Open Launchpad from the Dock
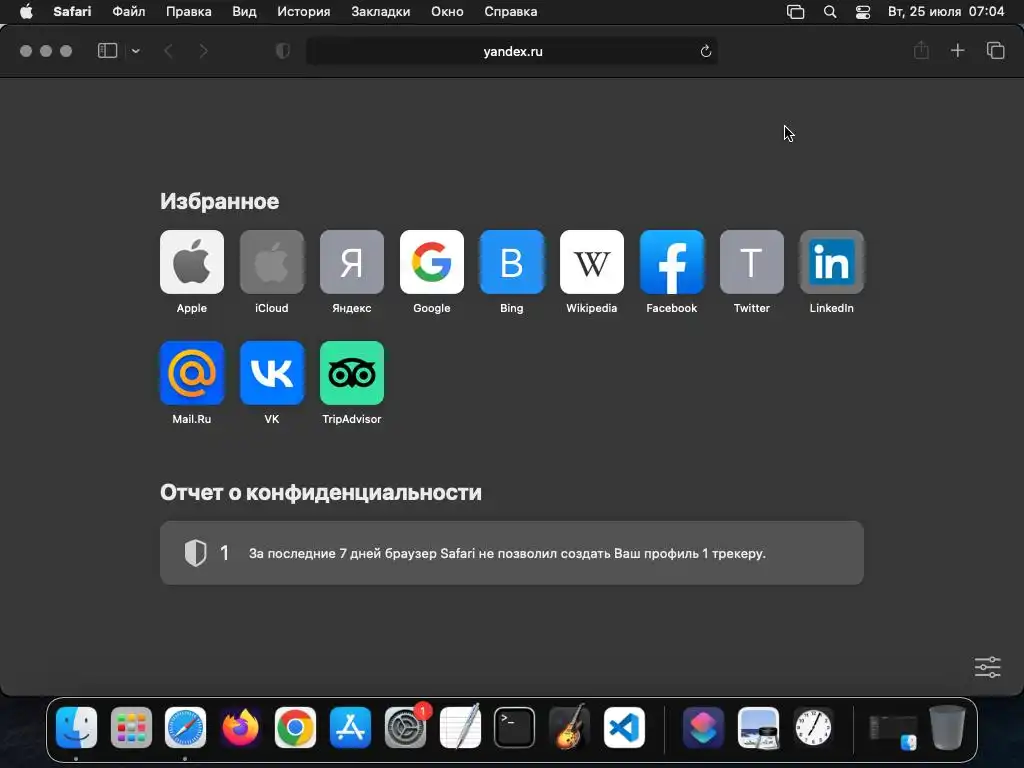Screen dimensions: 1024x768 pos(131,727)
